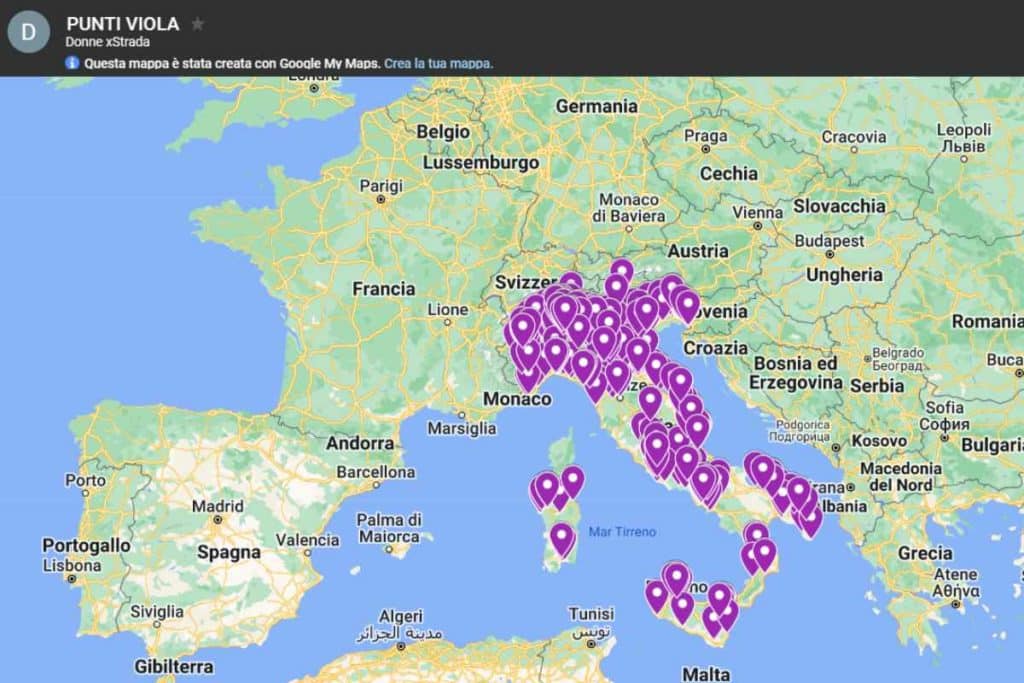The image size is (1024, 683).
Task: Click the 'Madrid' city label
Action: 217,506
